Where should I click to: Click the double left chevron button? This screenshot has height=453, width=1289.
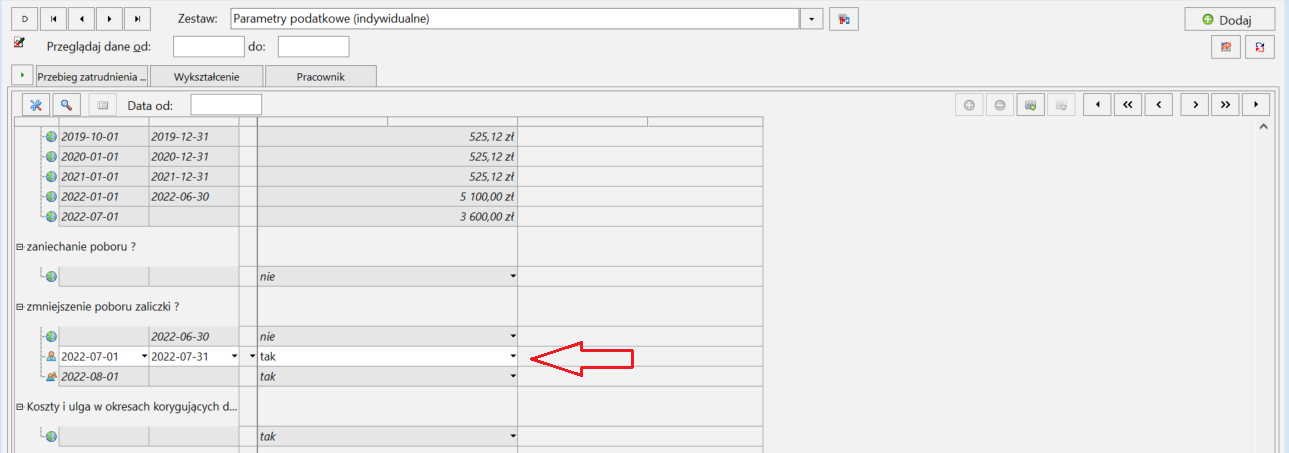pyautogui.click(x=1127, y=104)
